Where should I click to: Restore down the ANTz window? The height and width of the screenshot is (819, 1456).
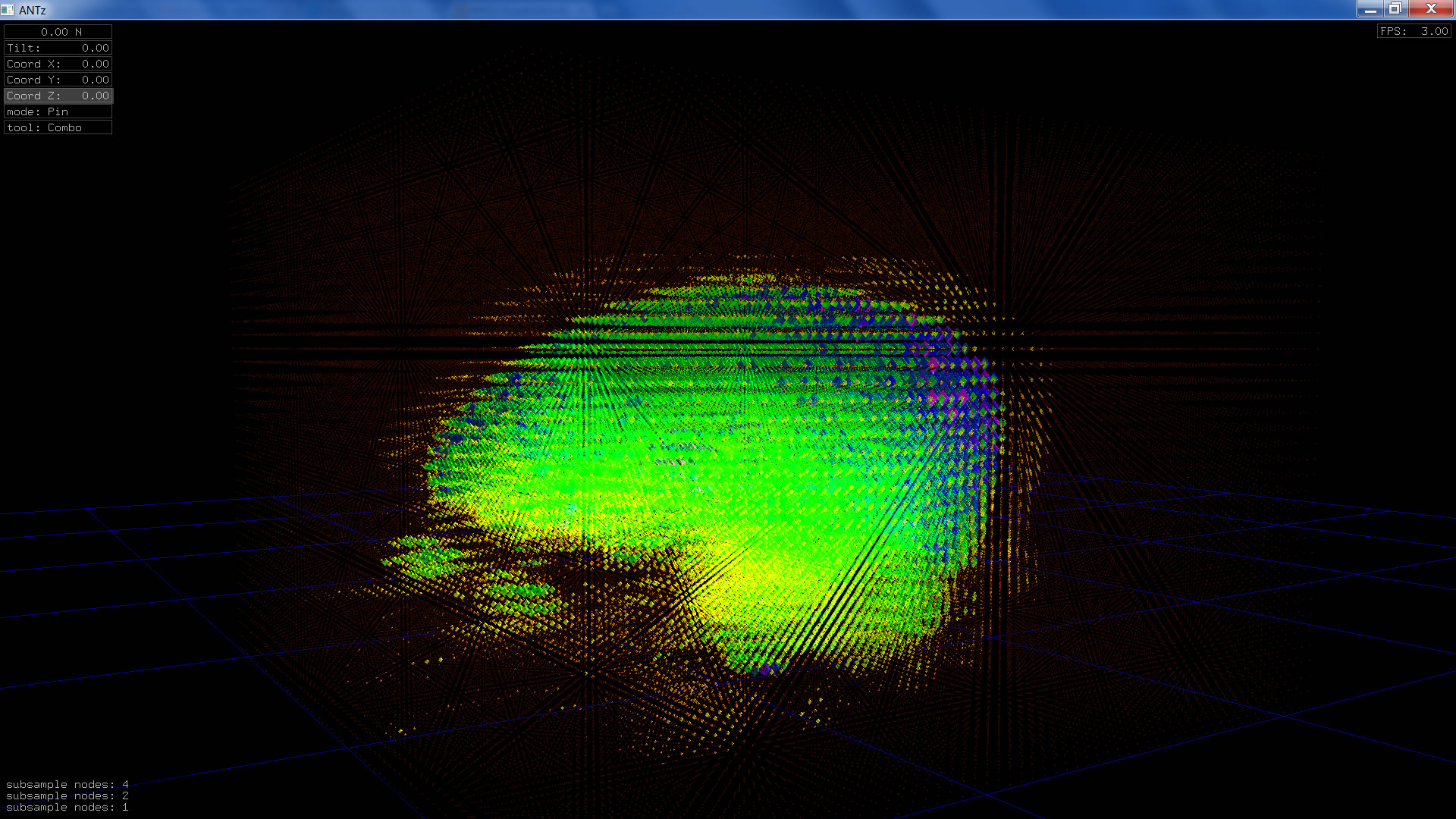point(1395,9)
